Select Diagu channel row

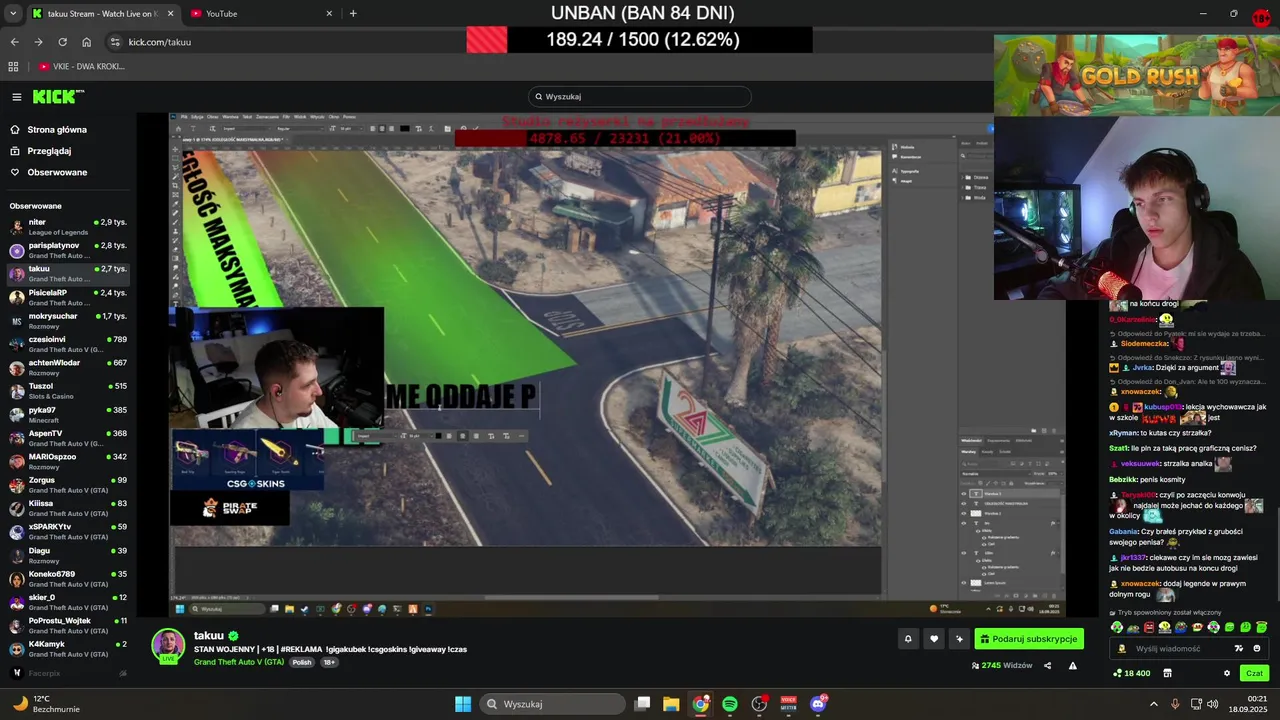[x=68, y=555]
